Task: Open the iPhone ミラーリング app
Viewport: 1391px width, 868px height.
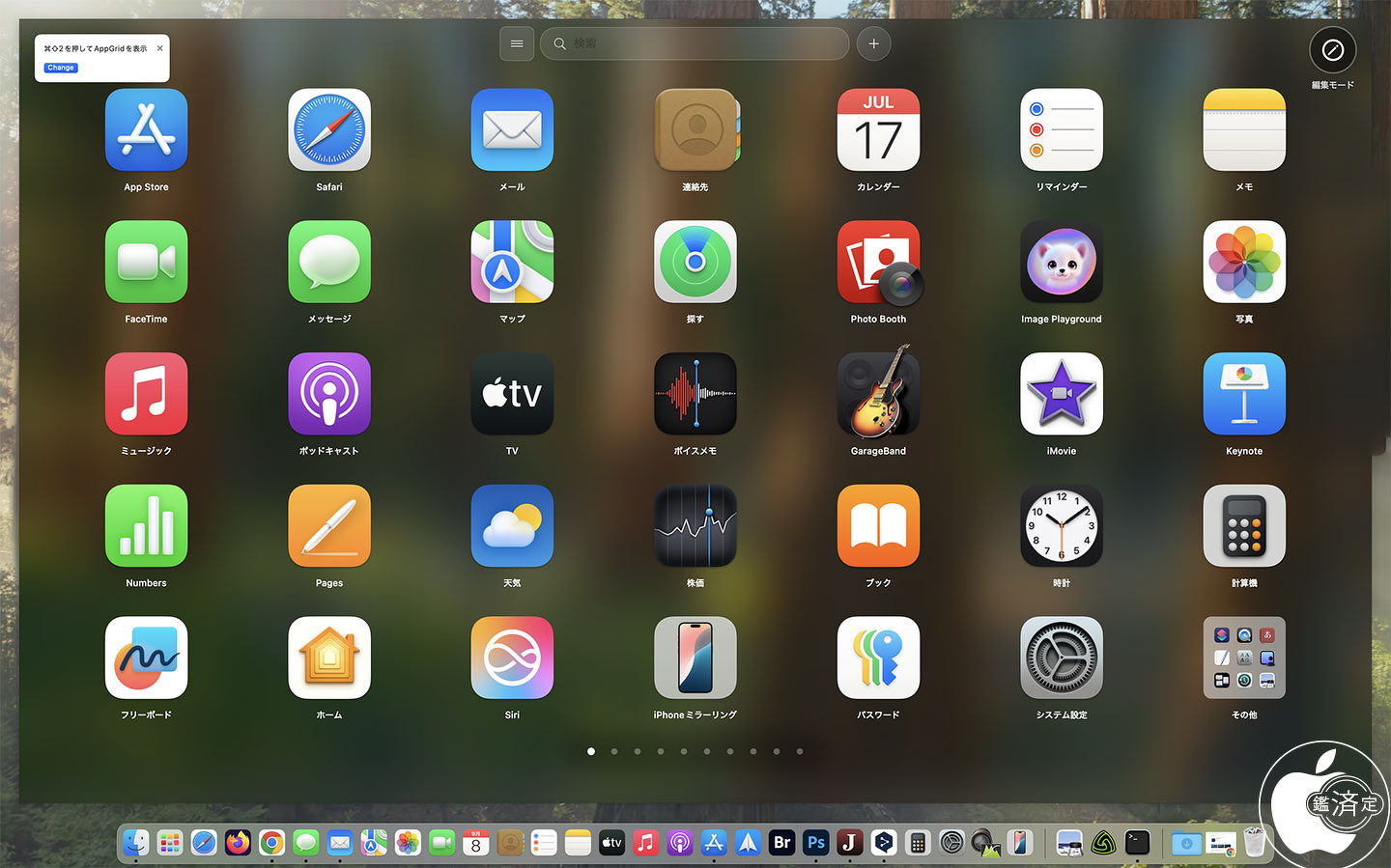Action: [695, 658]
